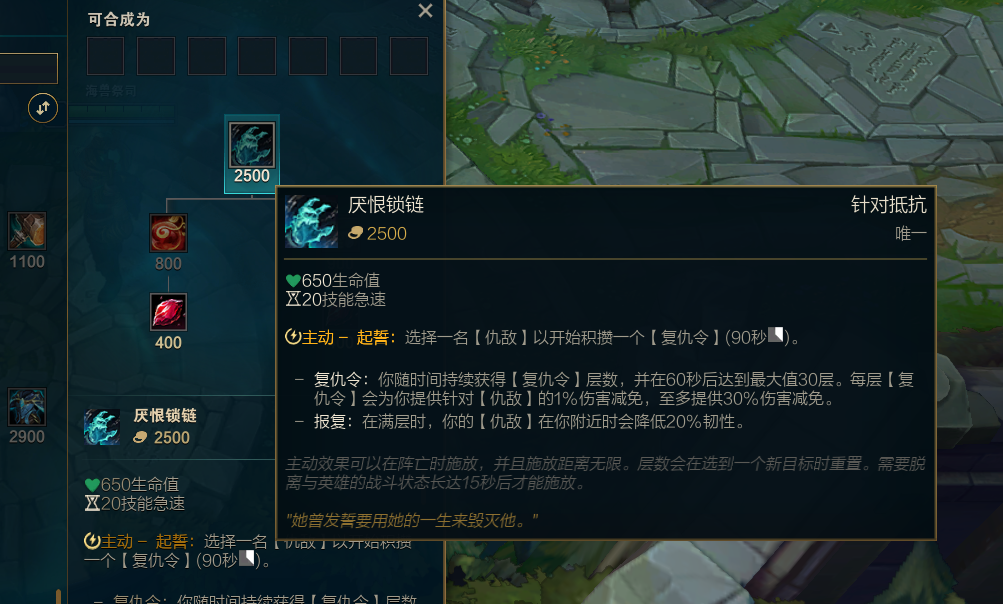Image resolution: width=1003 pixels, height=604 pixels.
Task: Click the scrollbar handle at panel's bottom left
Action: point(58,596)
